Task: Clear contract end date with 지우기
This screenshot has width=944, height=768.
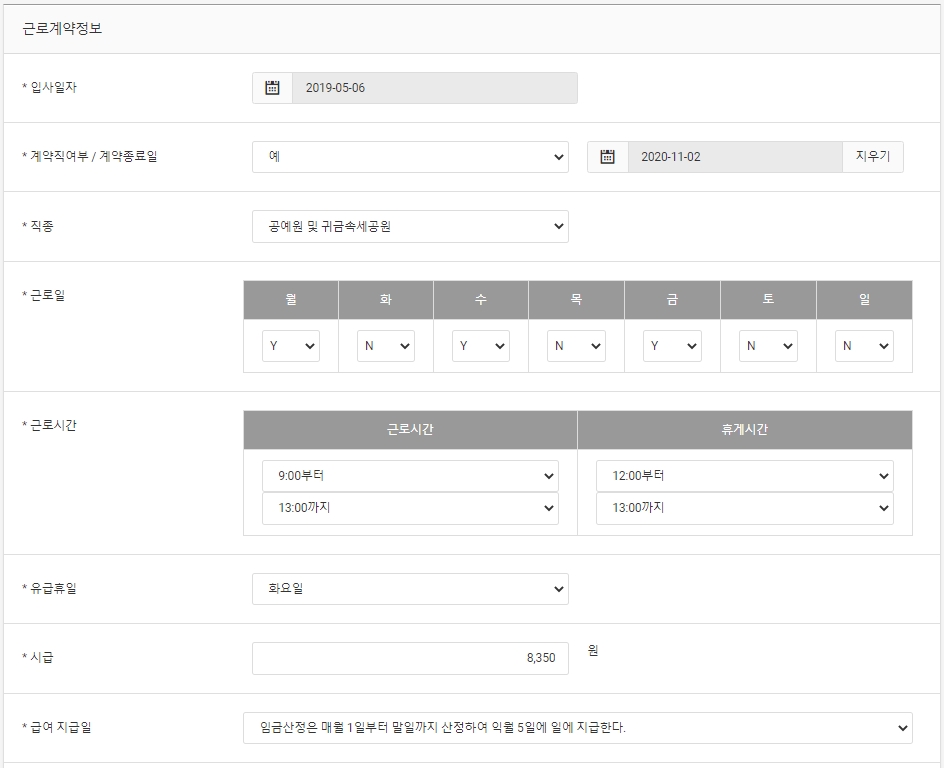Action: point(872,157)
